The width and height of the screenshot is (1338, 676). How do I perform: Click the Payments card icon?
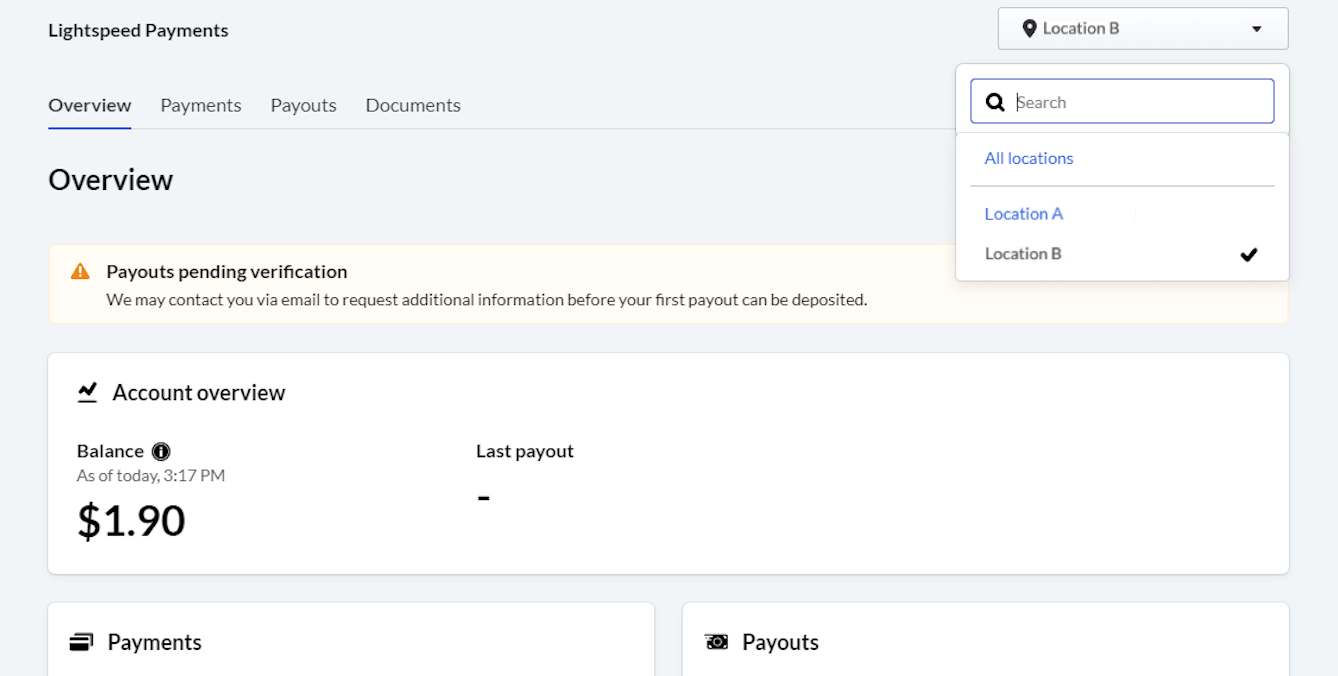point(82,642)
